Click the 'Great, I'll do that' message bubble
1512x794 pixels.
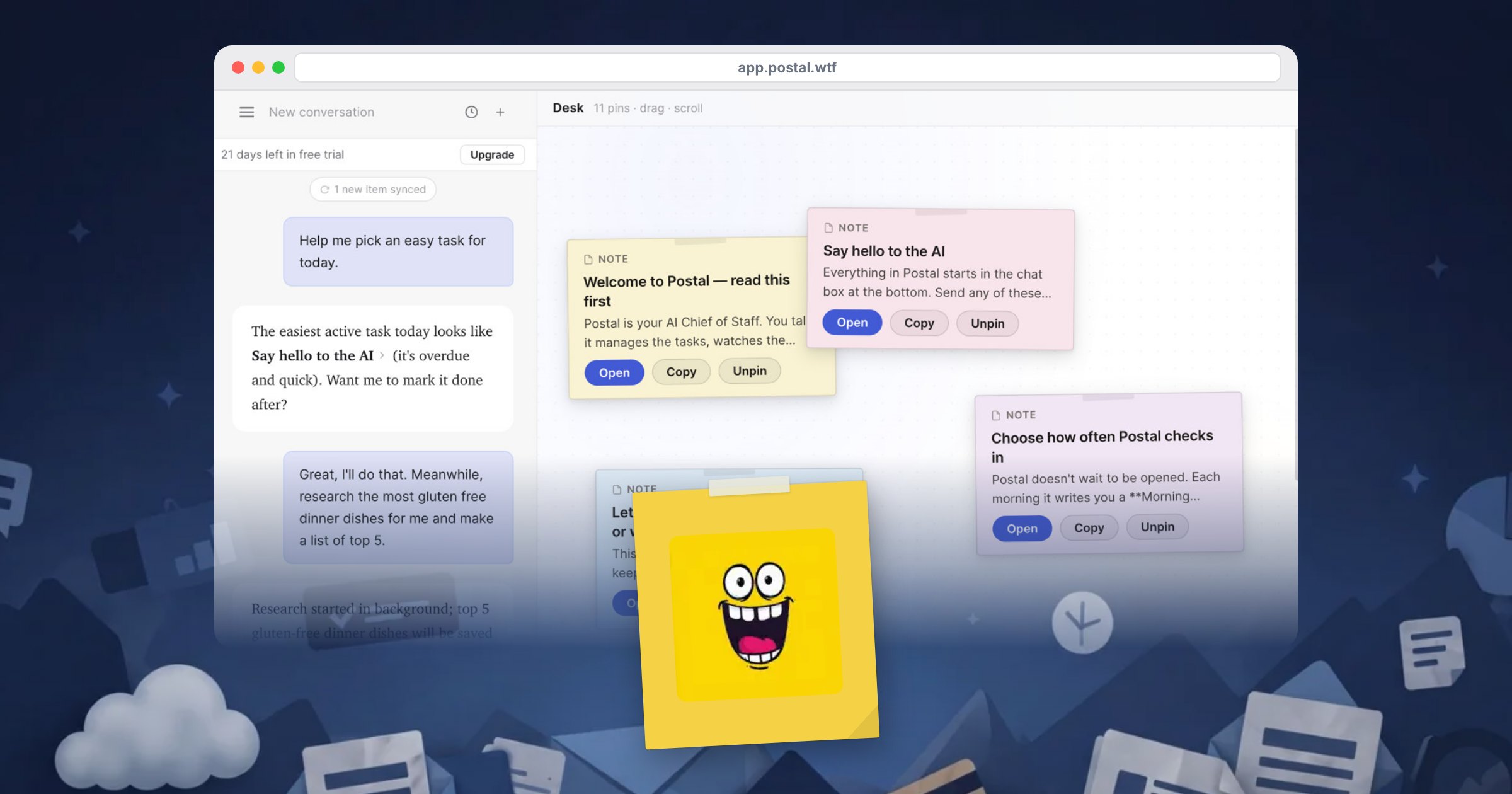(x=398, y=507)
